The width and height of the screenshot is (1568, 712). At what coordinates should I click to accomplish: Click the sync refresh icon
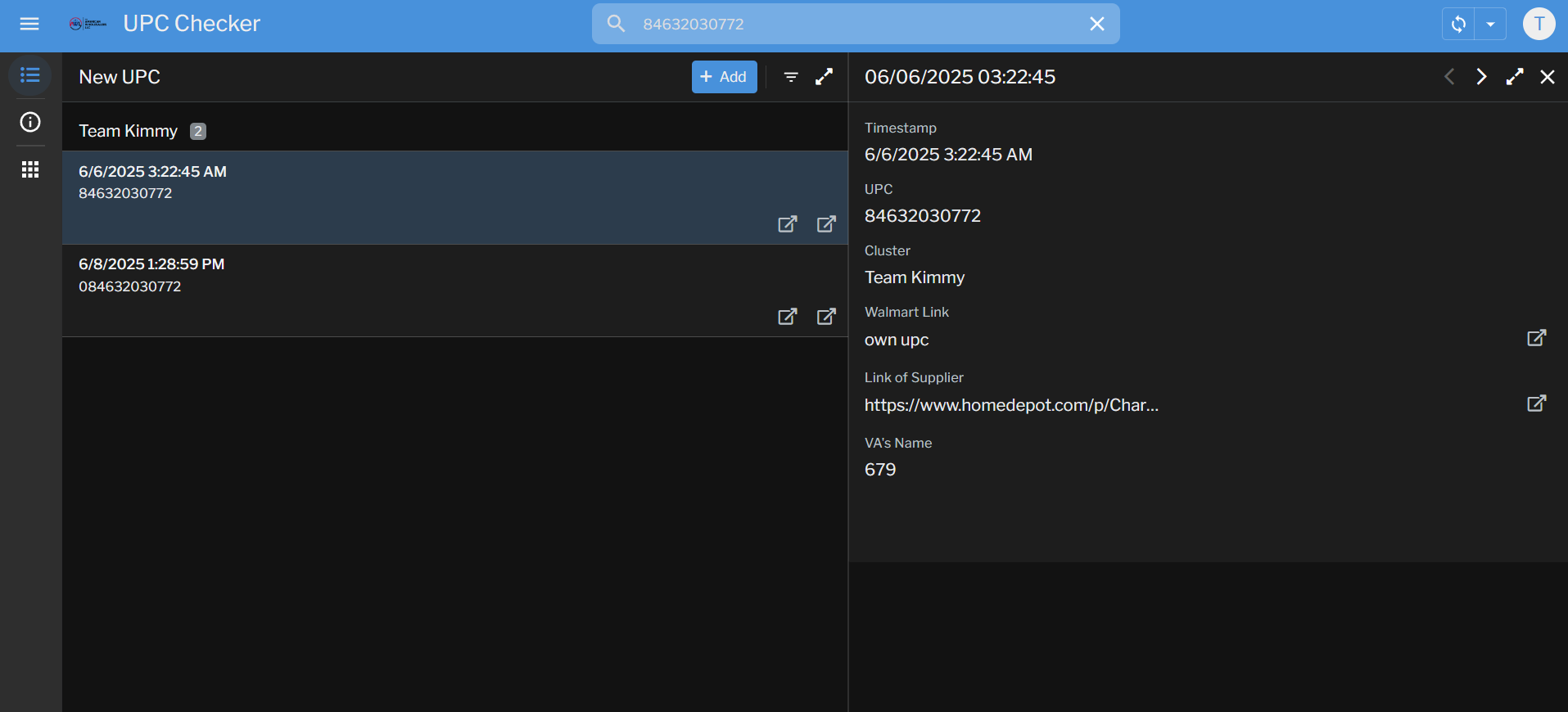point(1458,24)
